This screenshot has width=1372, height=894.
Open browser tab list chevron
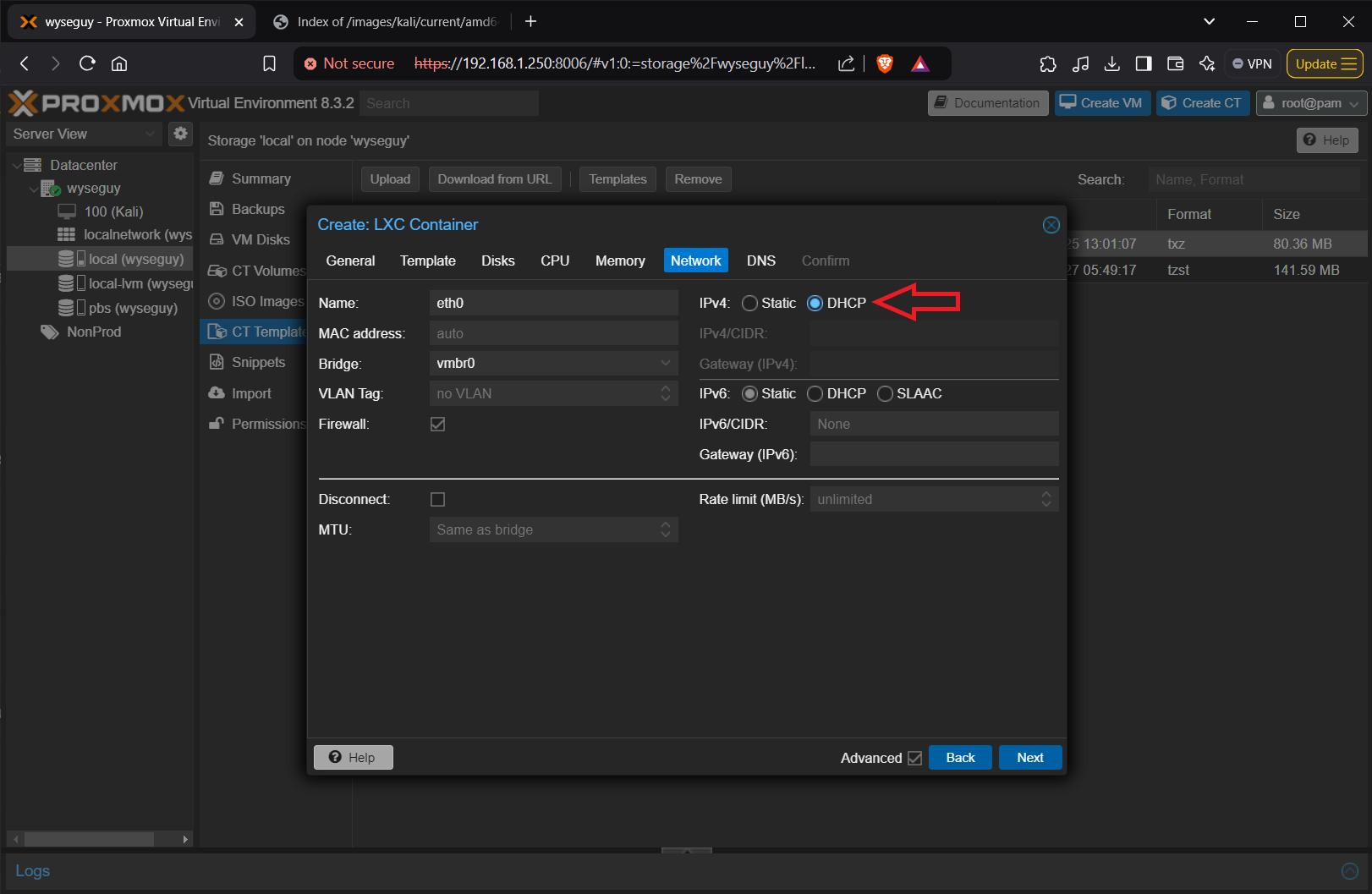point(1209,21)
